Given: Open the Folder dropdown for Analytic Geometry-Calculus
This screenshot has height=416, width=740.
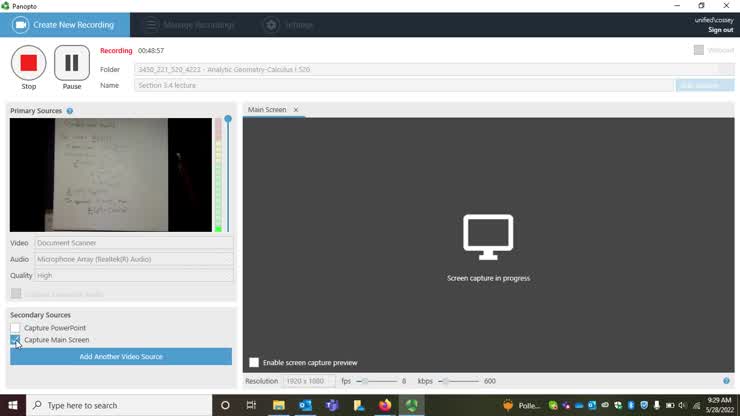Looking at the screenshot, I should (x=434, y=69).
